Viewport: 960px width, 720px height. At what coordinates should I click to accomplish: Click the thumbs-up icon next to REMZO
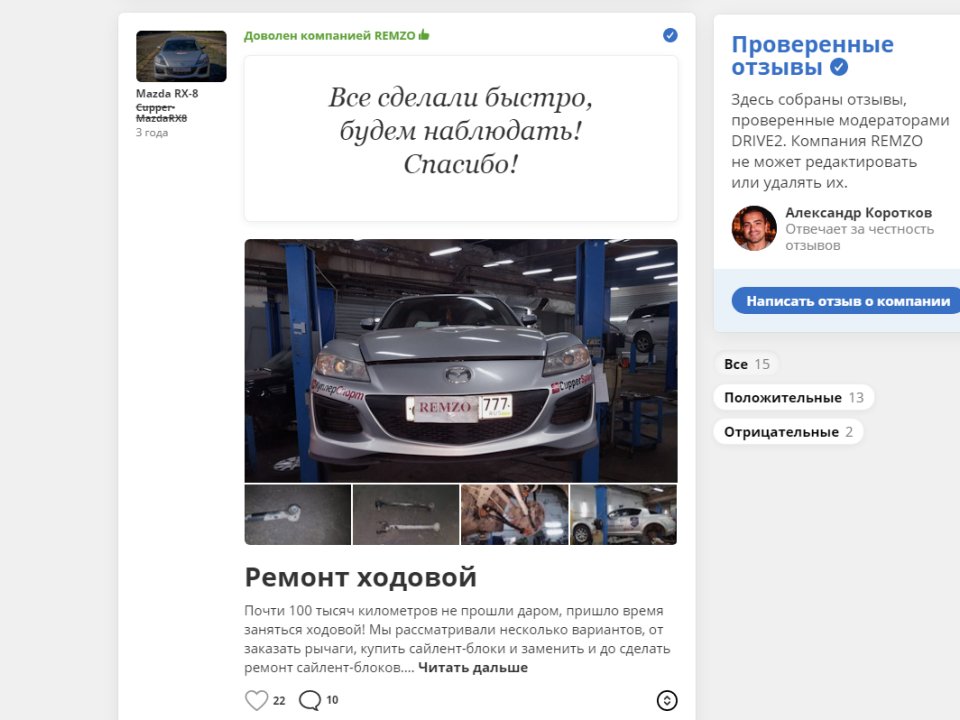pyautogui.click(x=424, y=35)
